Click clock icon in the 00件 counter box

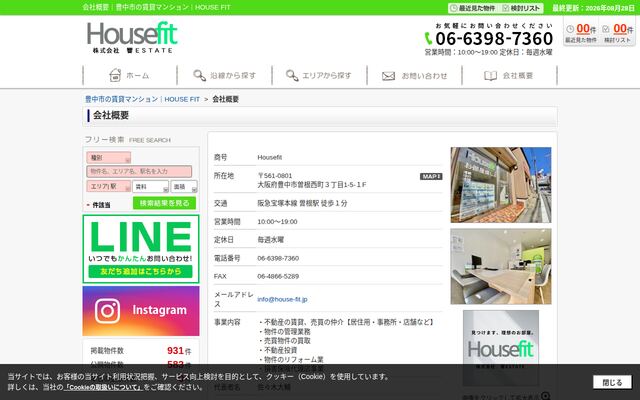coord(570,29)
